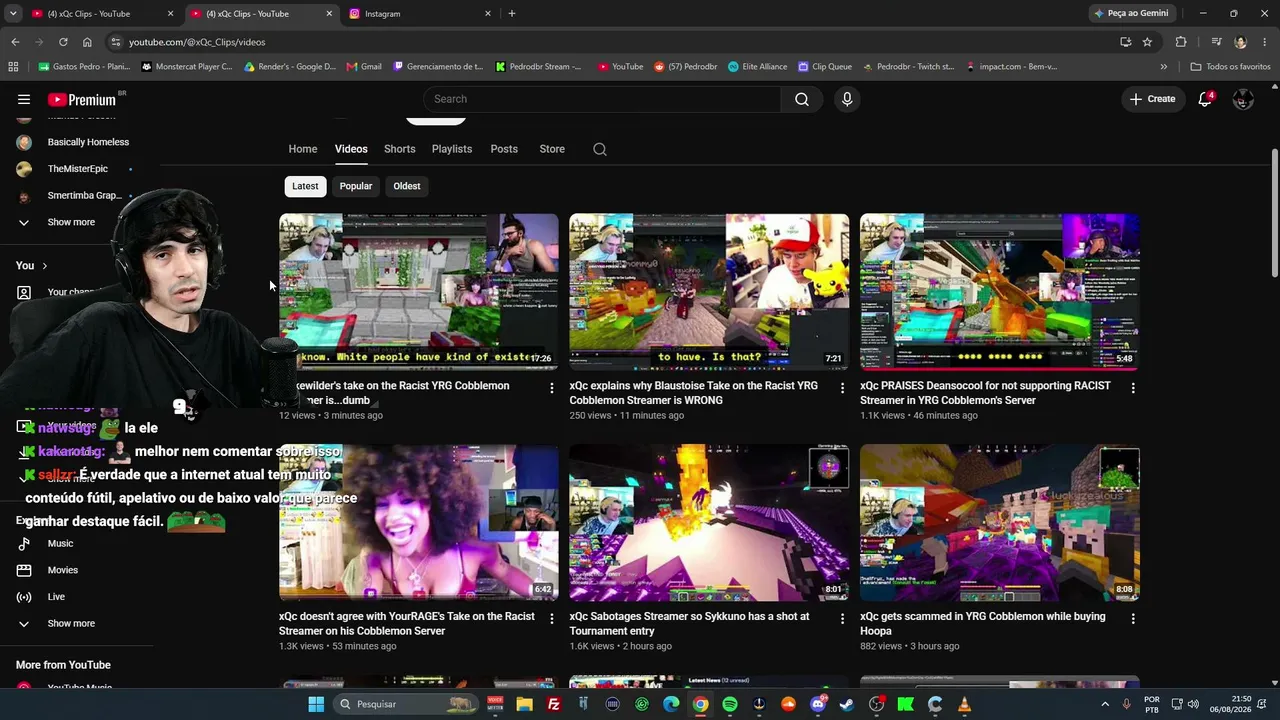The image size is (1280, 720).
Task: Open File Explorer from the taskbar
Action: click(x=524, y=704)
